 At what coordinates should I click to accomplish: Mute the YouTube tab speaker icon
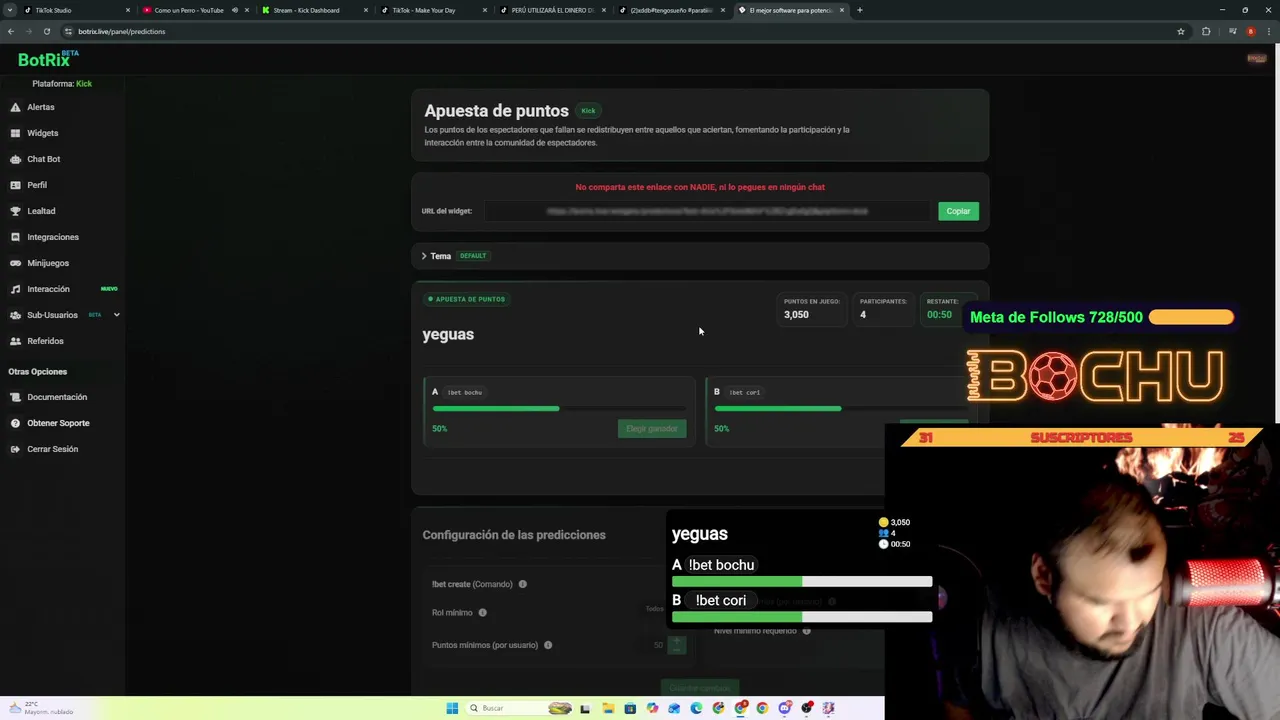[235, 10]
